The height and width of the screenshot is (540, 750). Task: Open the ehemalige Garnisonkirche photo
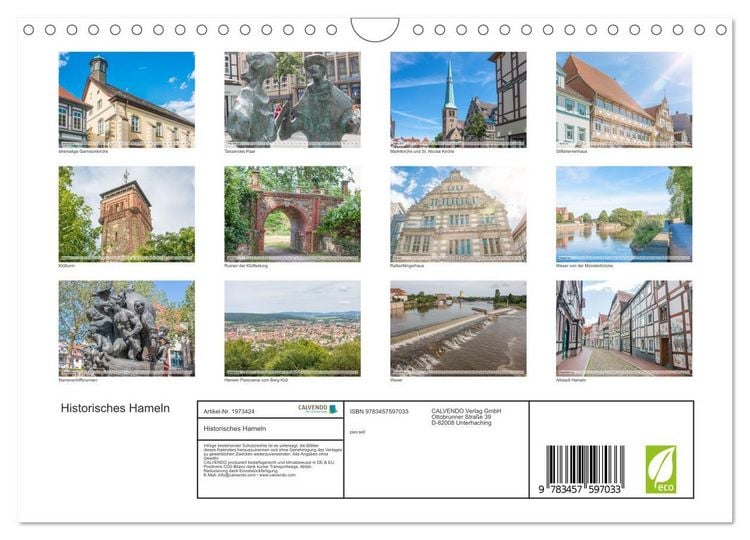pos(127,99)
